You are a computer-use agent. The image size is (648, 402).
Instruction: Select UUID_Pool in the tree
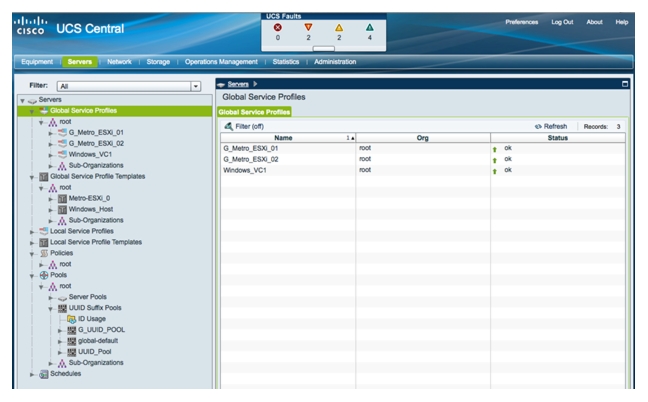pos(95,352)
